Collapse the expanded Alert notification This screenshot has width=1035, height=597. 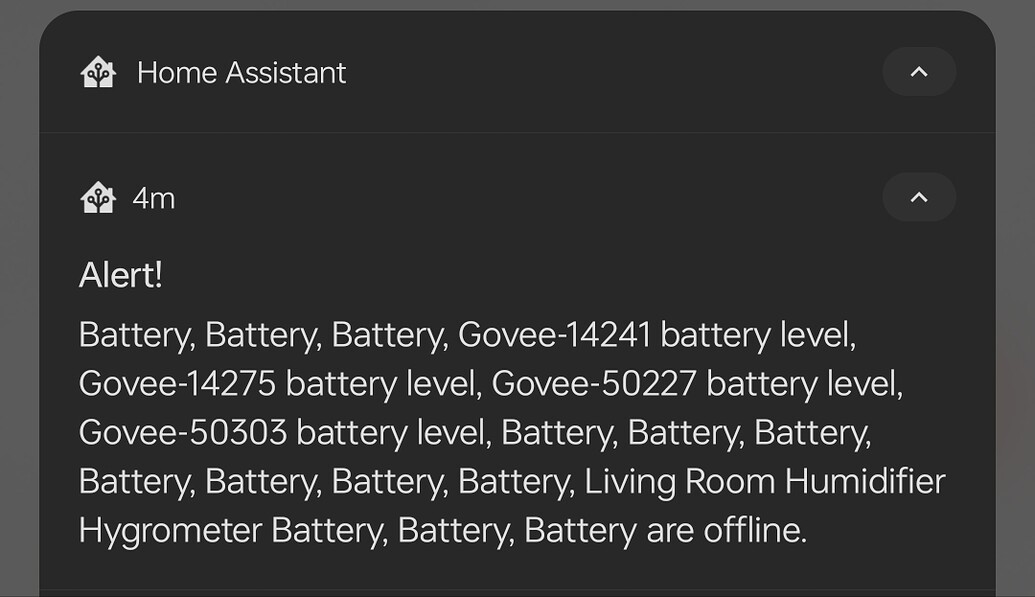click(x=918, y=197)
